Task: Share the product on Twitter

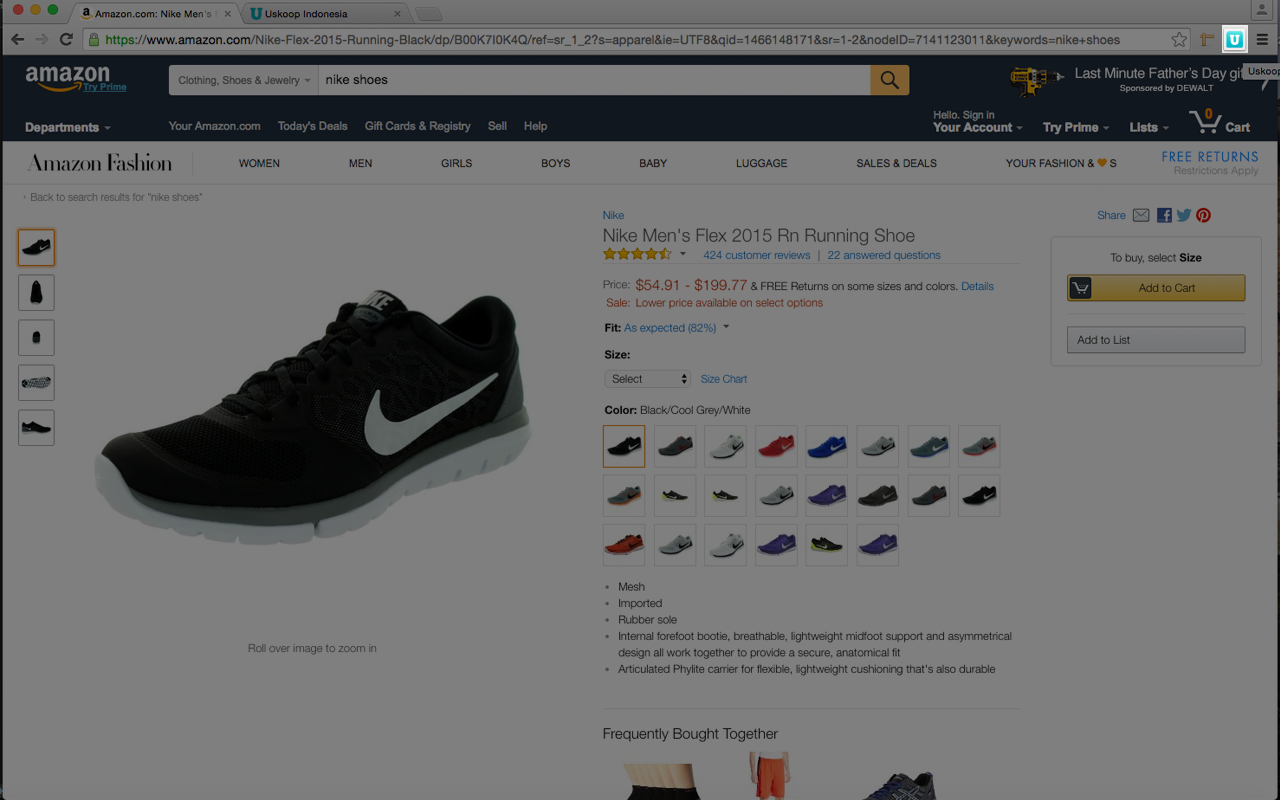Action: click(1184, 215)
